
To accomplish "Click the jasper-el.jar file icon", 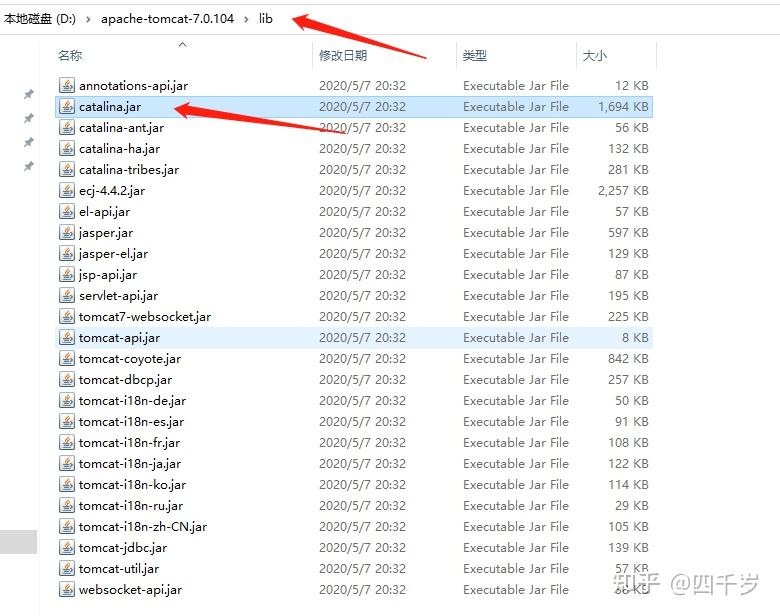I will (x=67, y=253).
